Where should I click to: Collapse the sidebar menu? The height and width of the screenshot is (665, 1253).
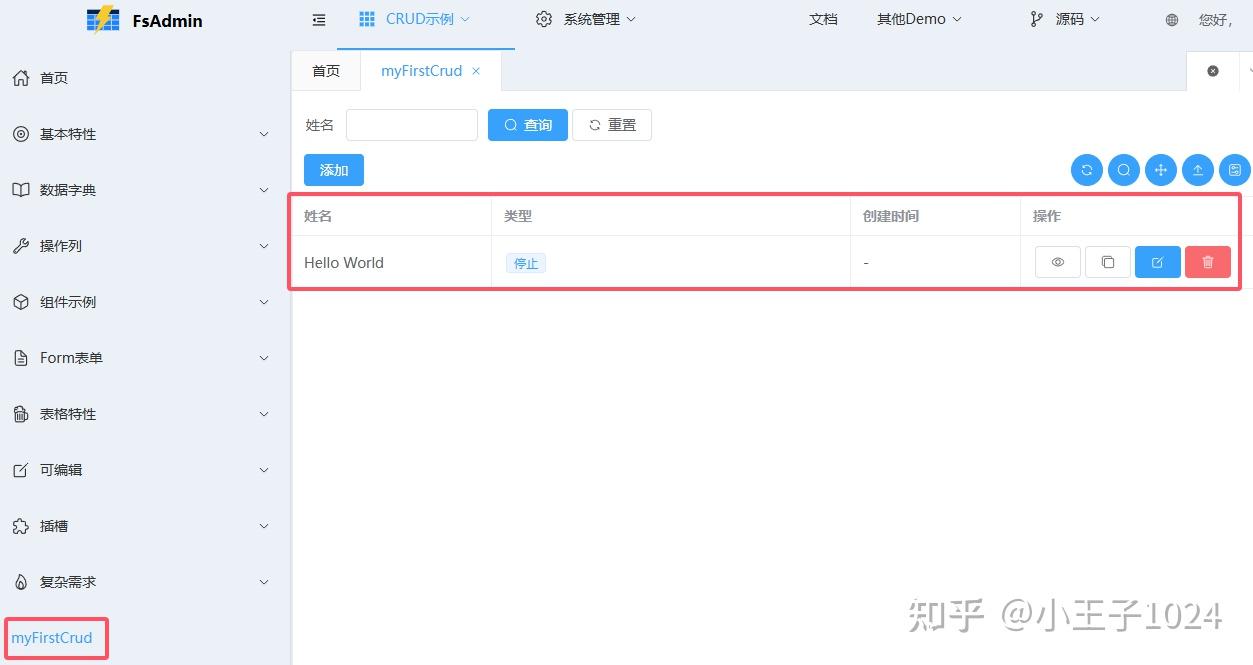point(318,19)
